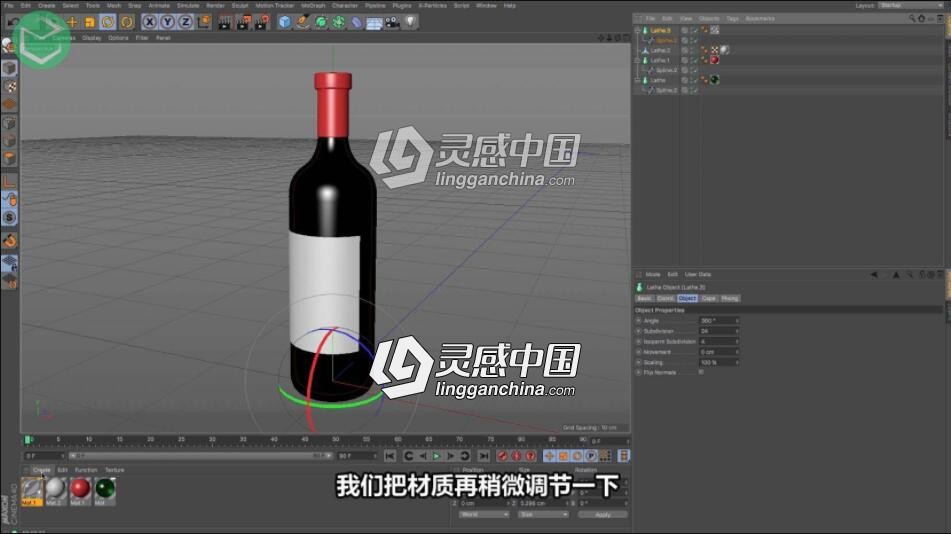Click the Subdivision value field
Image resolution: width=951 pixels, height=534 pixels.
point(719,331)
